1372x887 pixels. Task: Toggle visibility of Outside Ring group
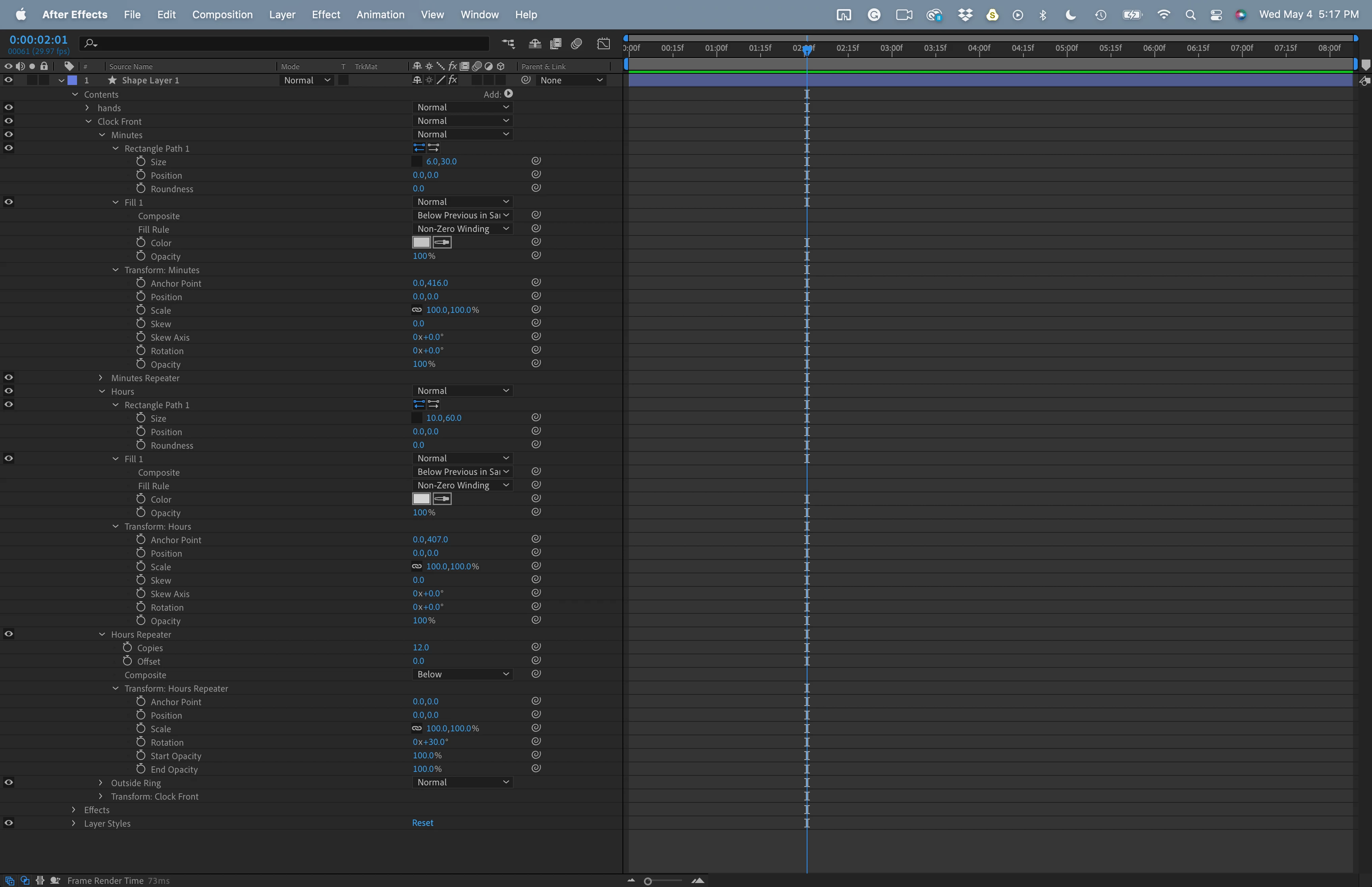tap(9, 782)
